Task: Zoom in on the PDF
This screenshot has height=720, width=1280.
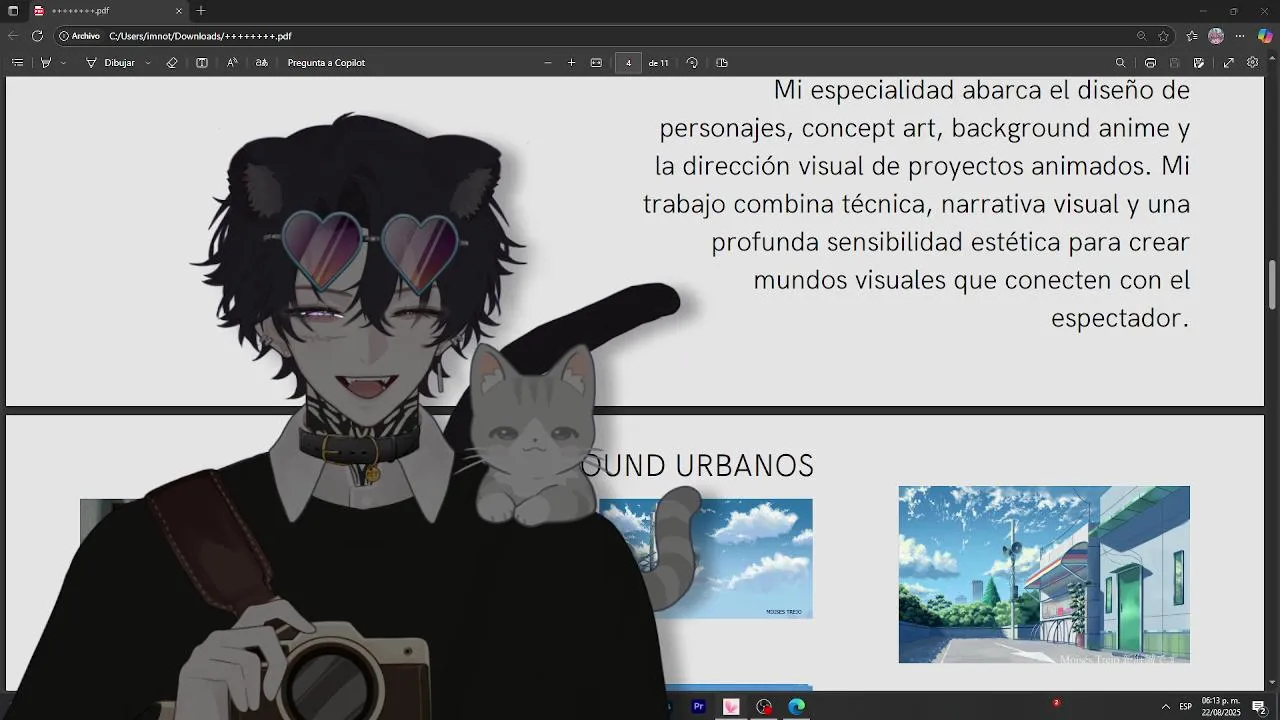Action: point(572,63)
